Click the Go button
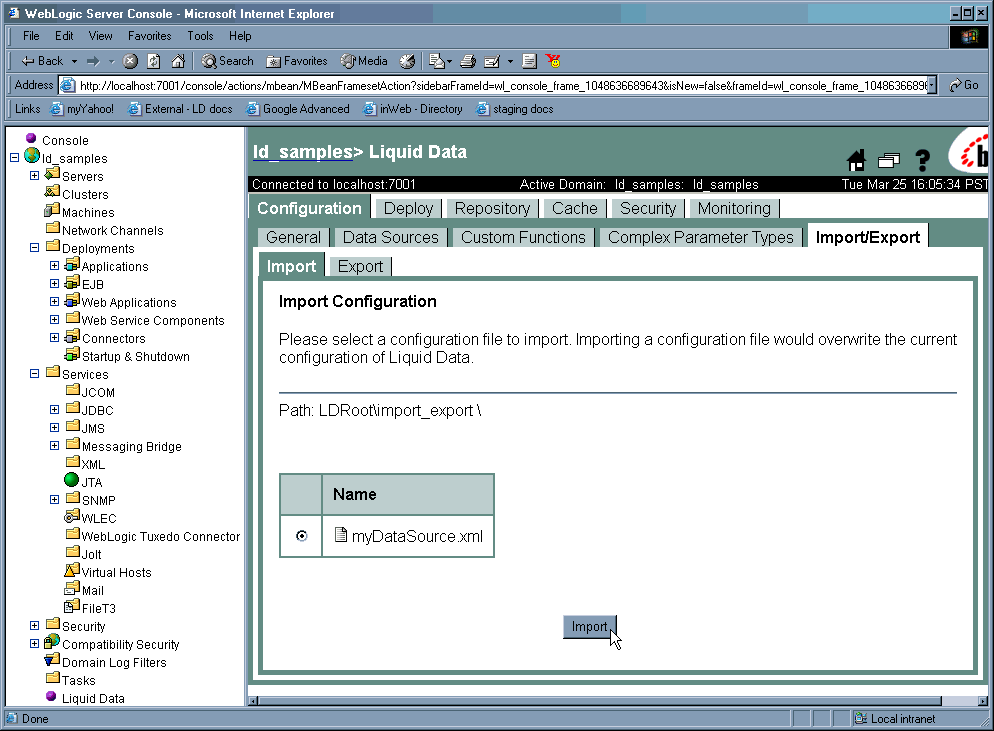994x731 pixels. click(964, 85)
